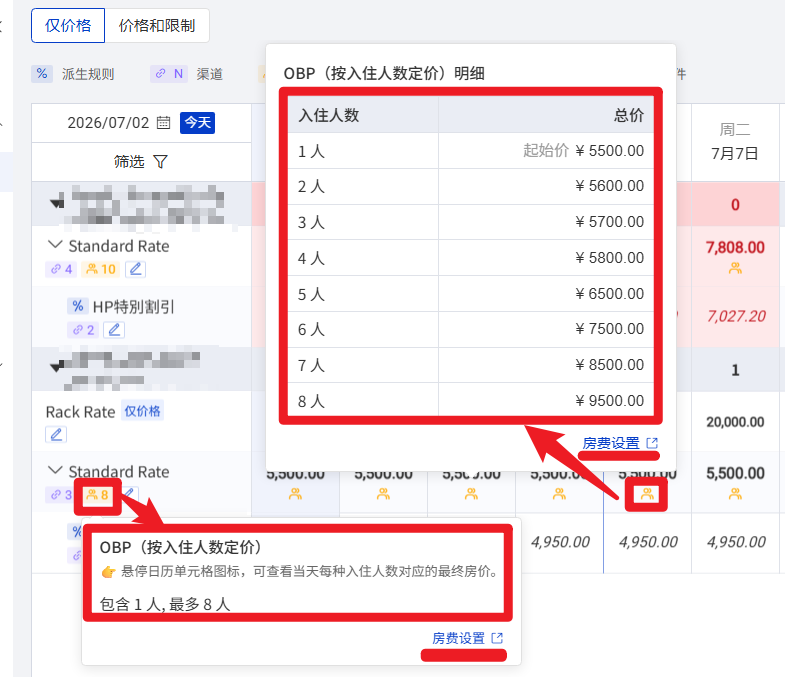Select the ¥ 5700.00 price for 3 人
The width and height of the screenshot is (785, 677).
[609, 222]
